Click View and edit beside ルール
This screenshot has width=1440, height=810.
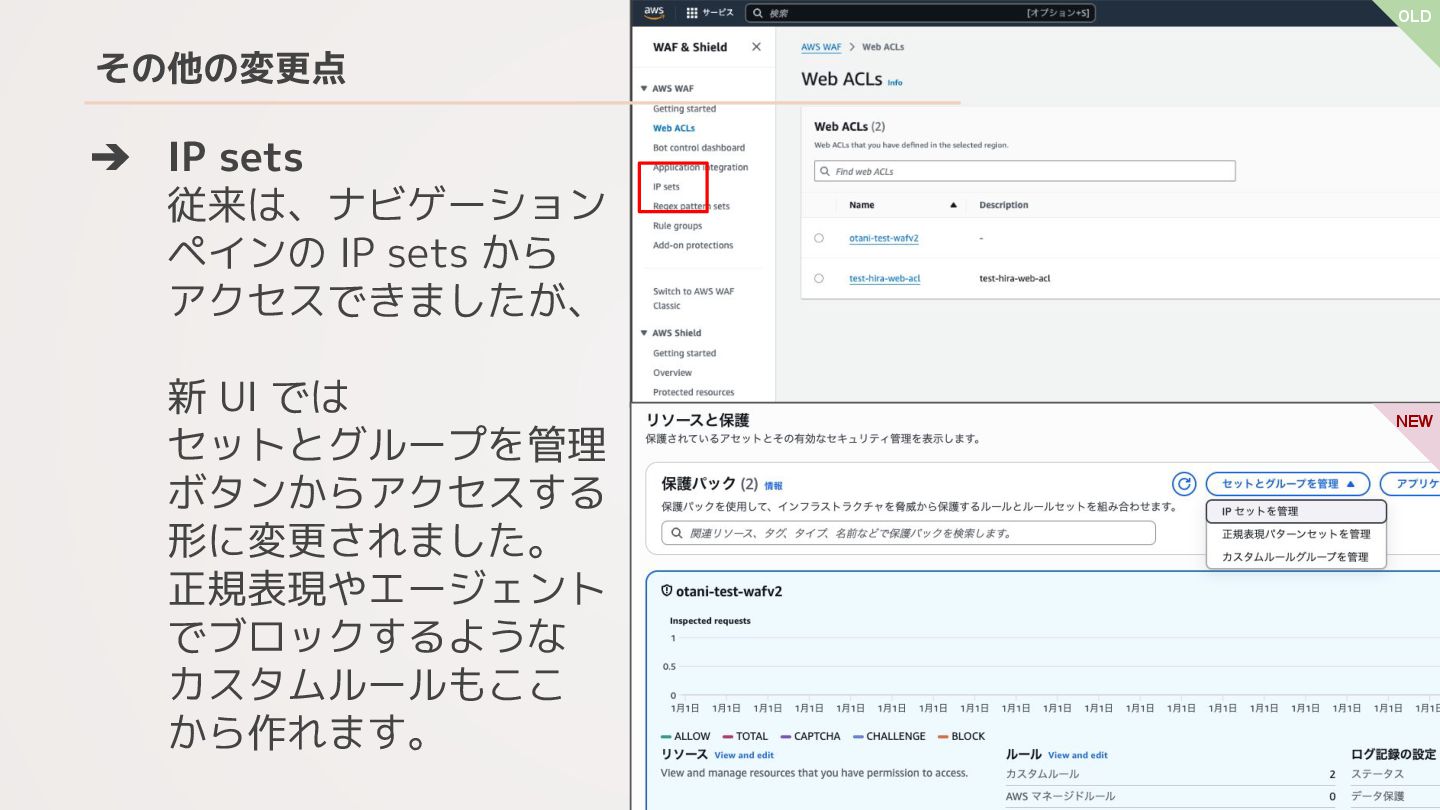coord(1077,755)
